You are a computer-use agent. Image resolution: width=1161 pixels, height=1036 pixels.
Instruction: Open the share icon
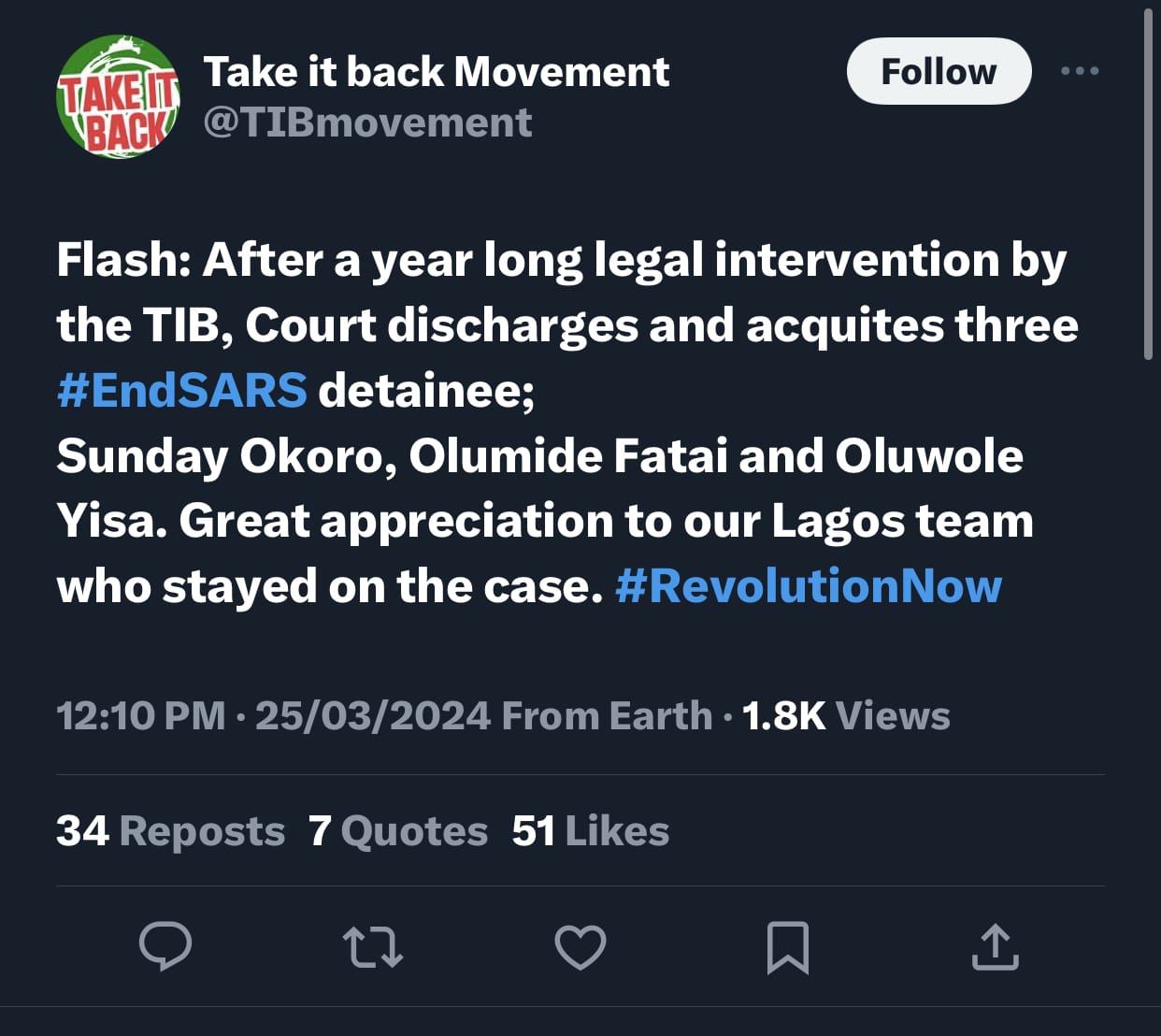pyautogui.click(x=995, y=946)
